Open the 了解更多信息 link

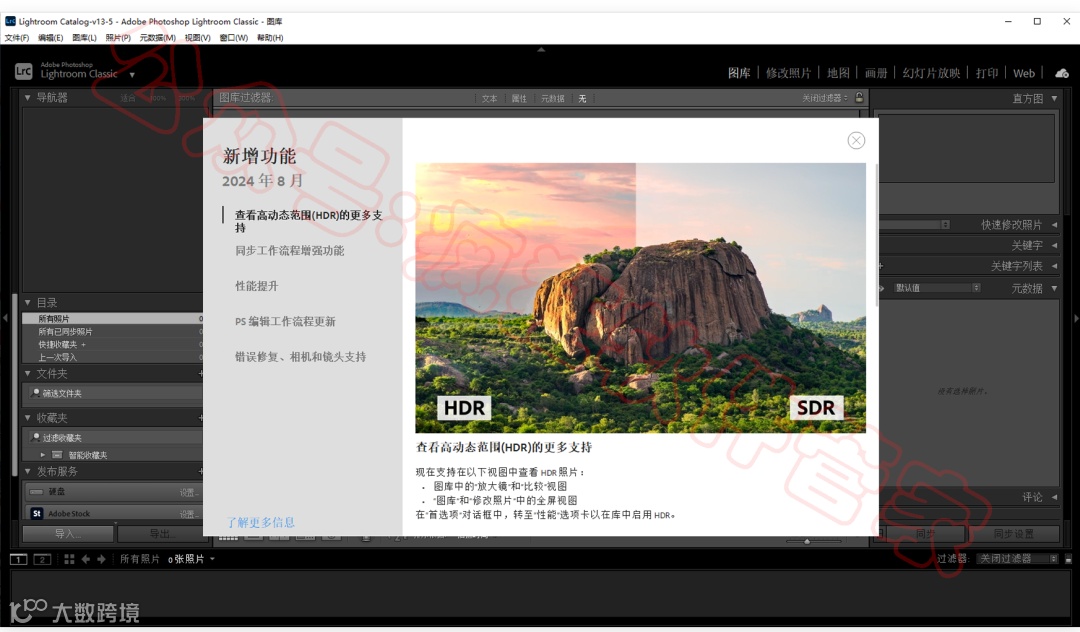tap(261, 522)
